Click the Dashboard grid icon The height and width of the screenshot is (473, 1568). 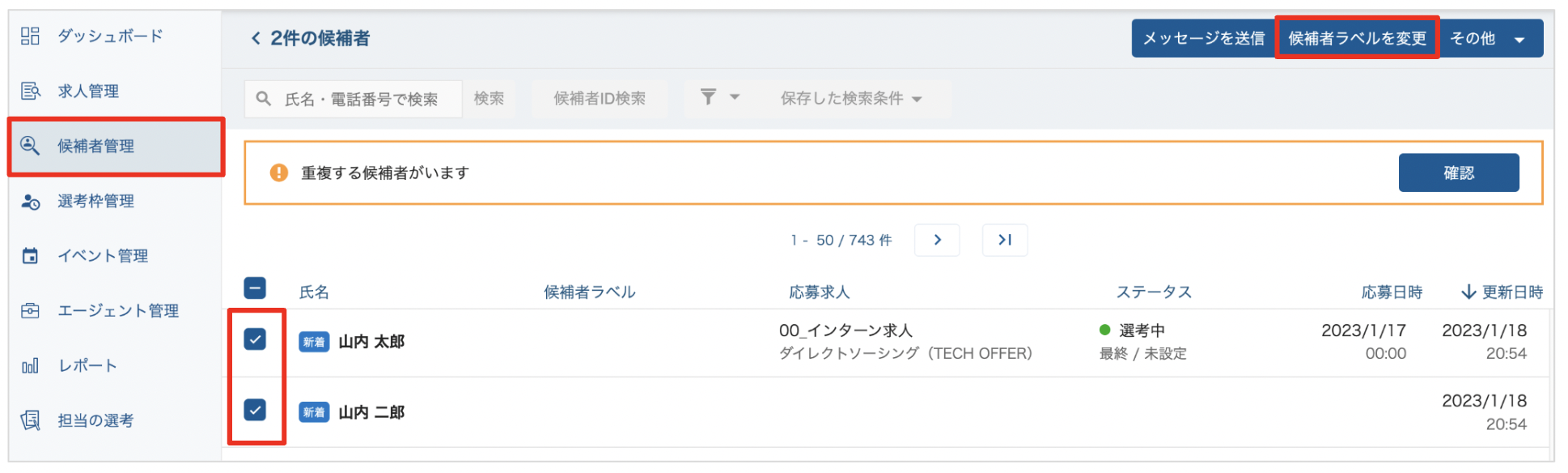coord(30,36)
